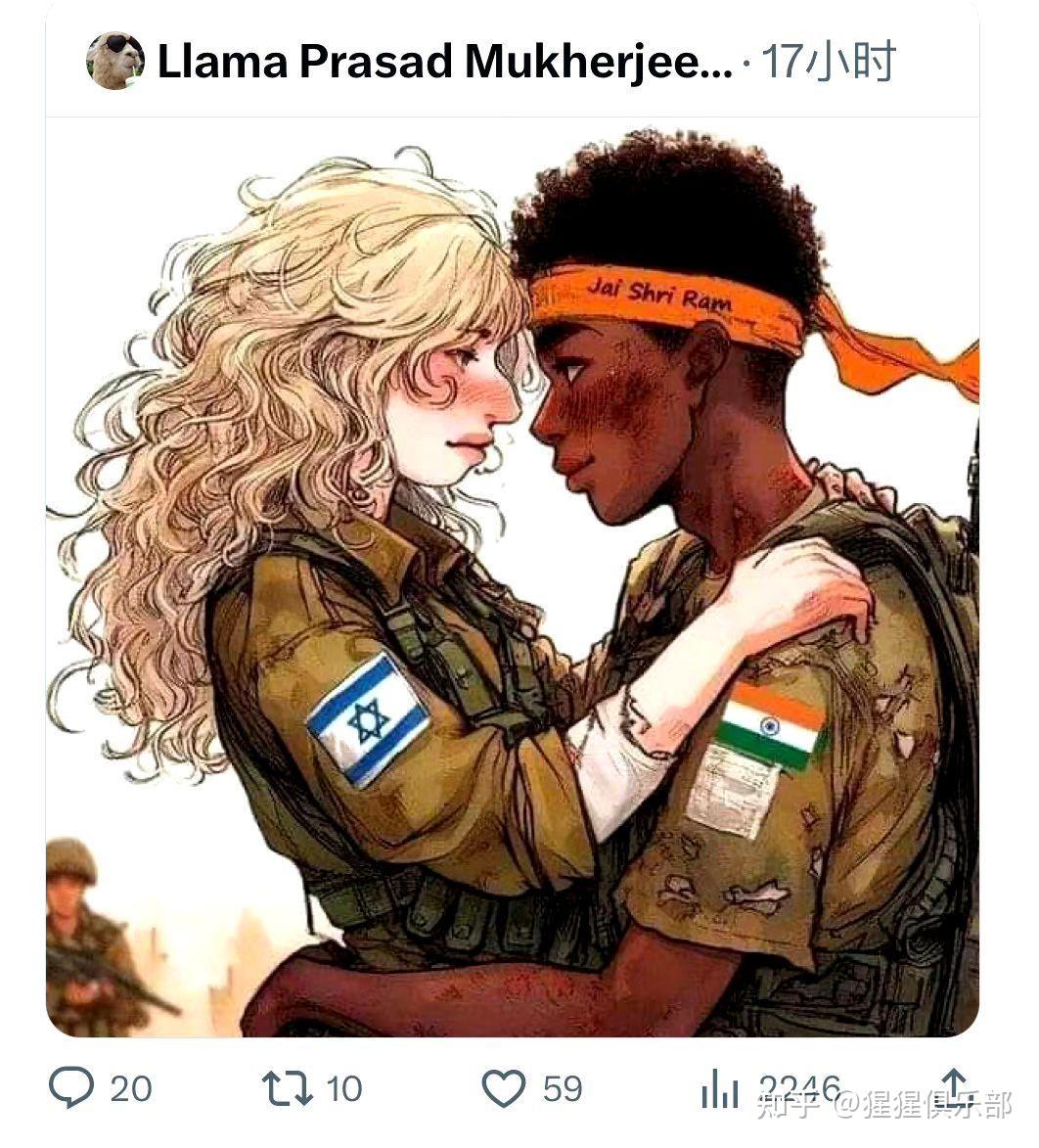Click the Israeli flag patch in the illustration
Image resolution: width=1039 pixels, height=1148 pixels.
[368, 719]
